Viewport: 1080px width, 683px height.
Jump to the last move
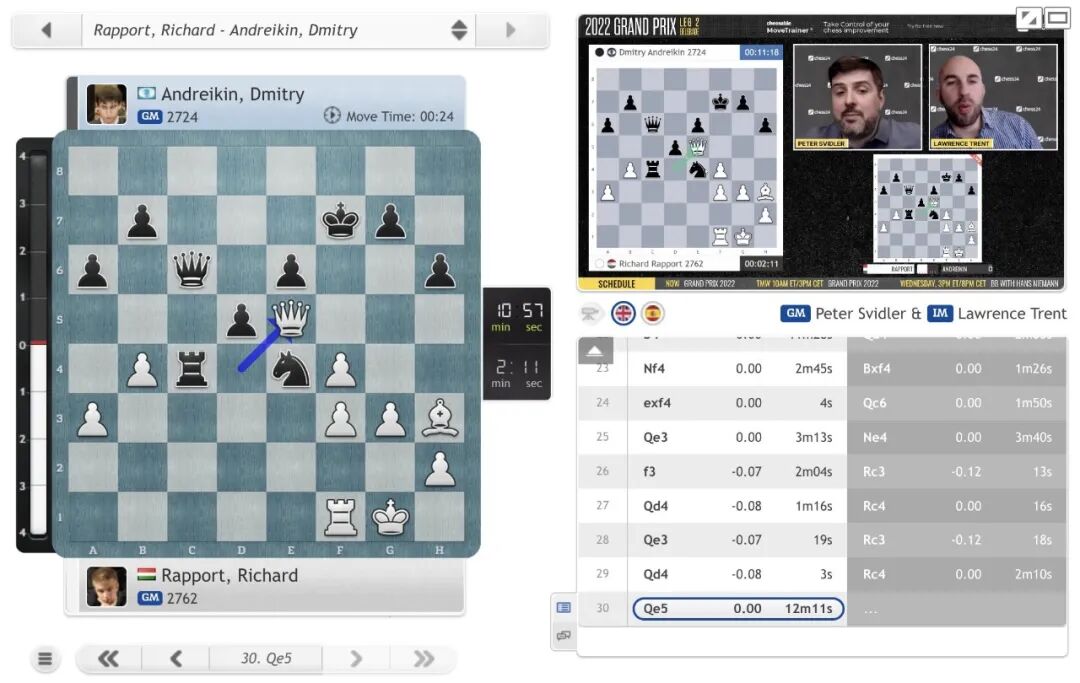[423, 659]
